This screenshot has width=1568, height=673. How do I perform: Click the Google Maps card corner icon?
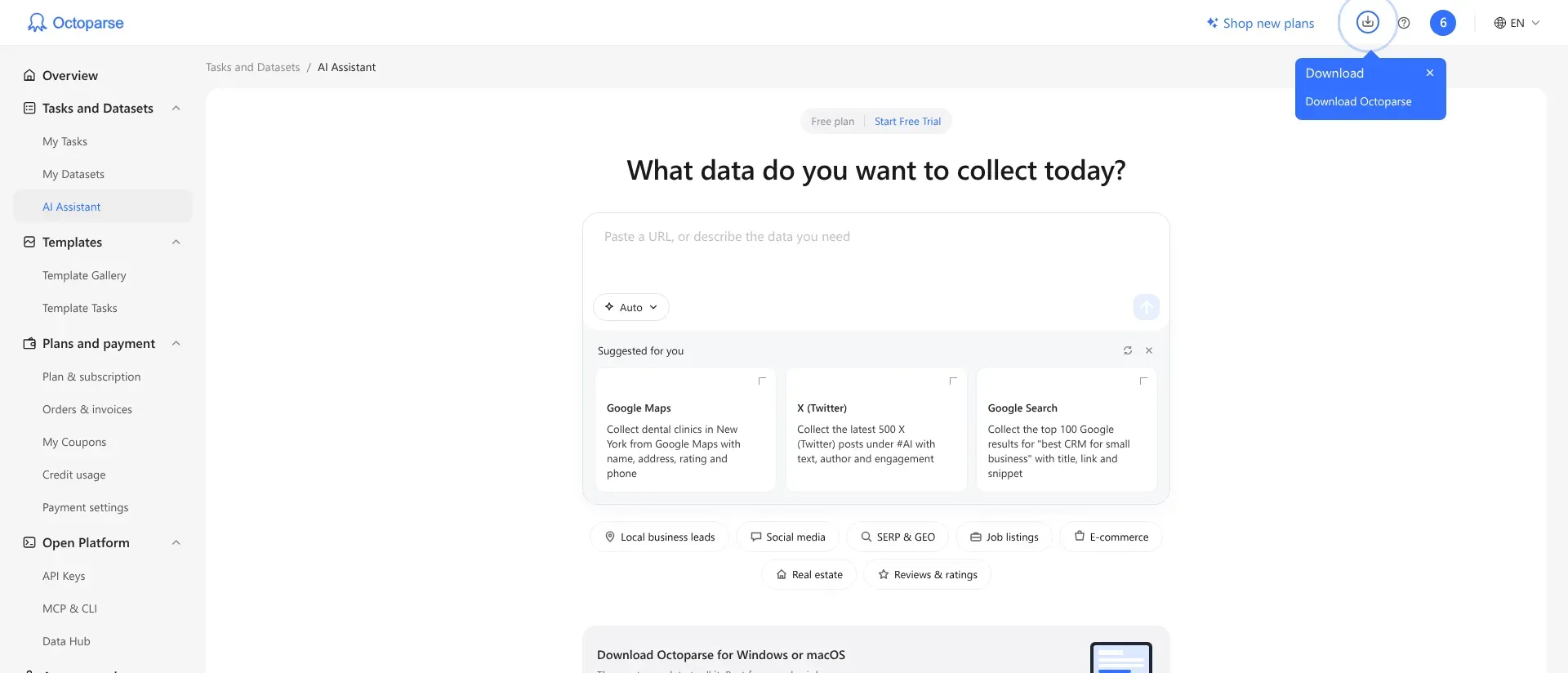(x=762, y=381)
